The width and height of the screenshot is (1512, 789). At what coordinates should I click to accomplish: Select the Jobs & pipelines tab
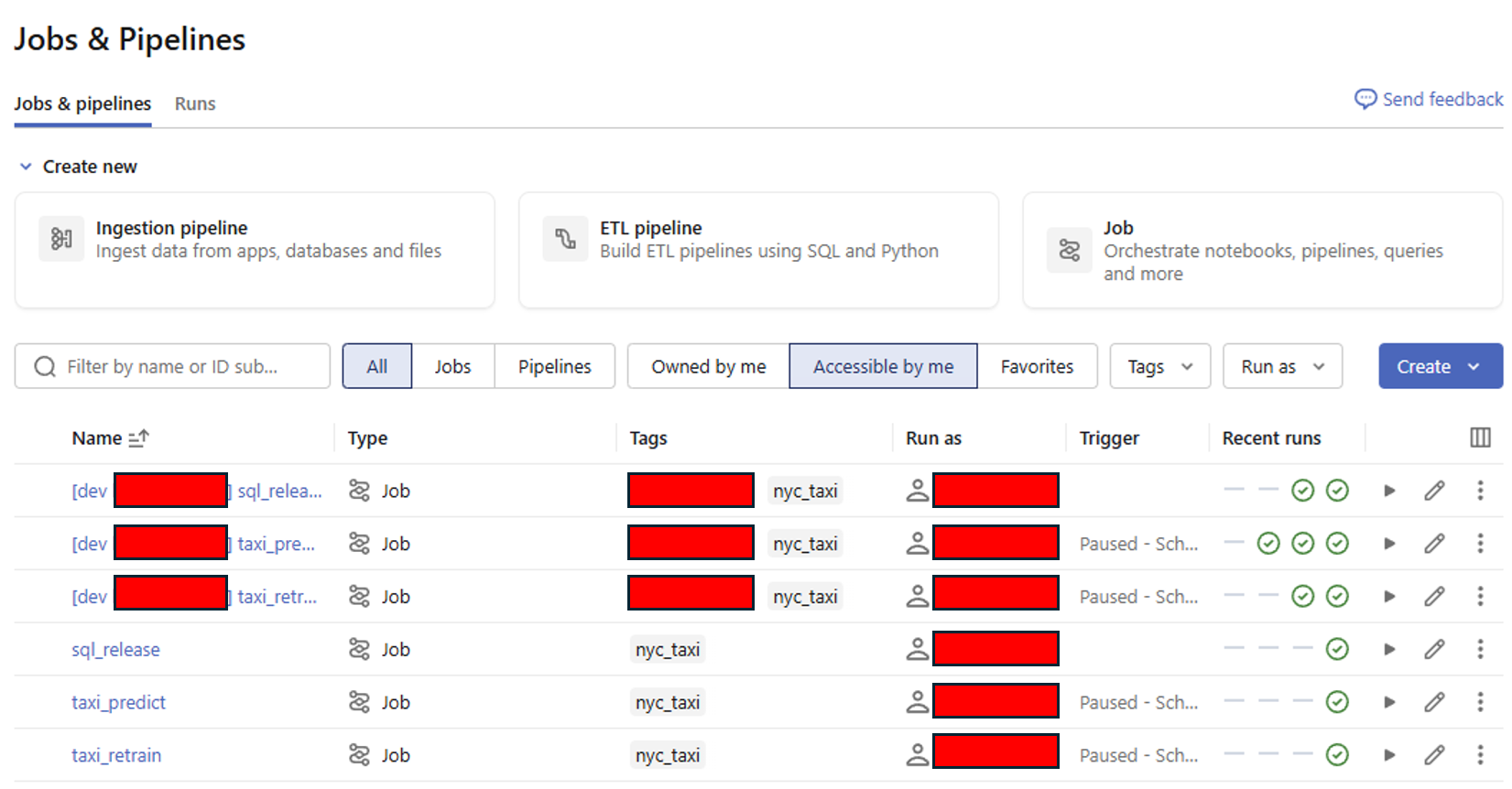(x=82, y=103)
